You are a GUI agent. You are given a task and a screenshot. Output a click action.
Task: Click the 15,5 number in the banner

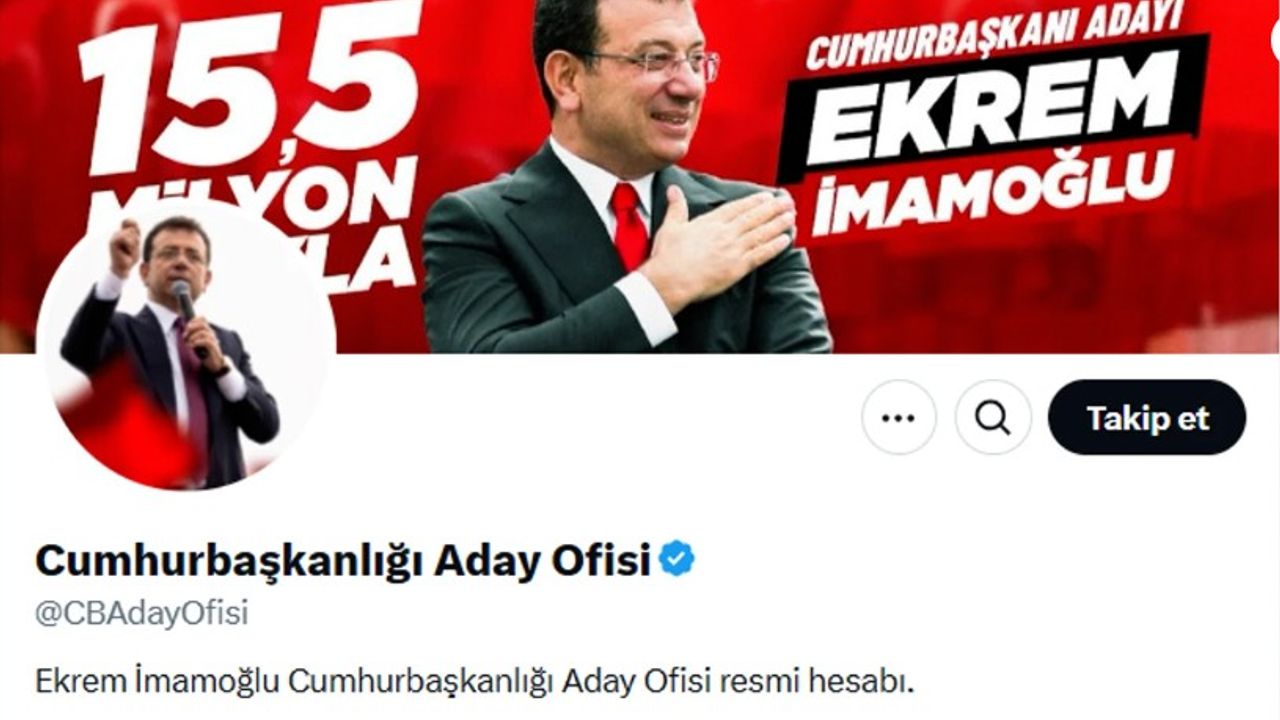click(250, 85)
